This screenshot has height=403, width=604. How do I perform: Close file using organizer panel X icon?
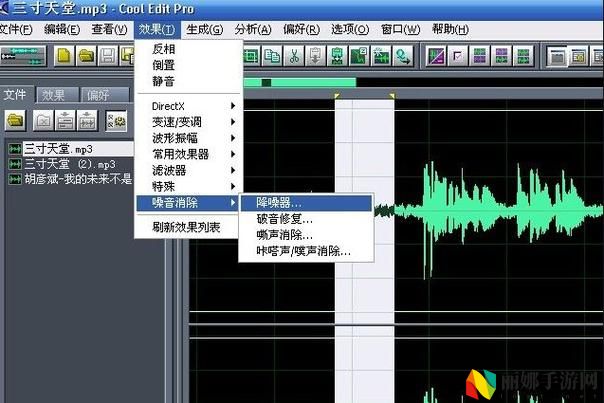tap(43, 121)
